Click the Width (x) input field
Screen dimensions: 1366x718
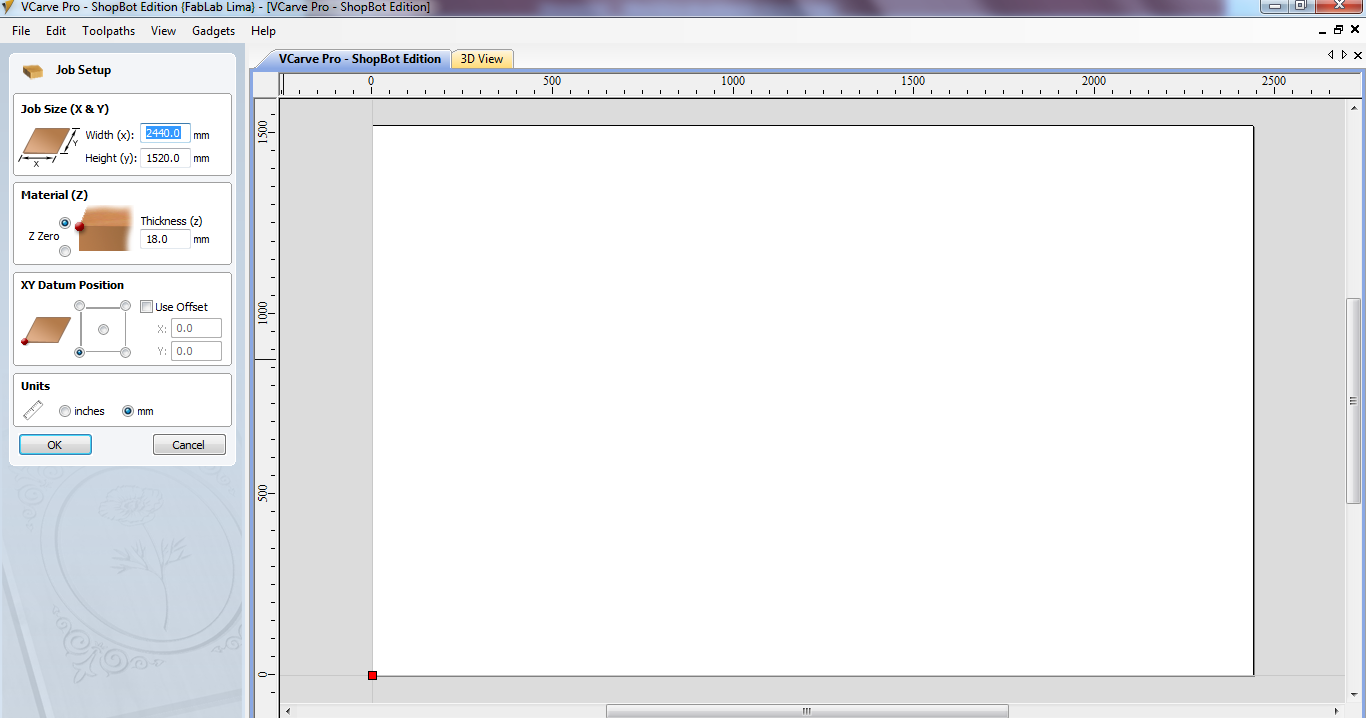[x=165, y=133]
